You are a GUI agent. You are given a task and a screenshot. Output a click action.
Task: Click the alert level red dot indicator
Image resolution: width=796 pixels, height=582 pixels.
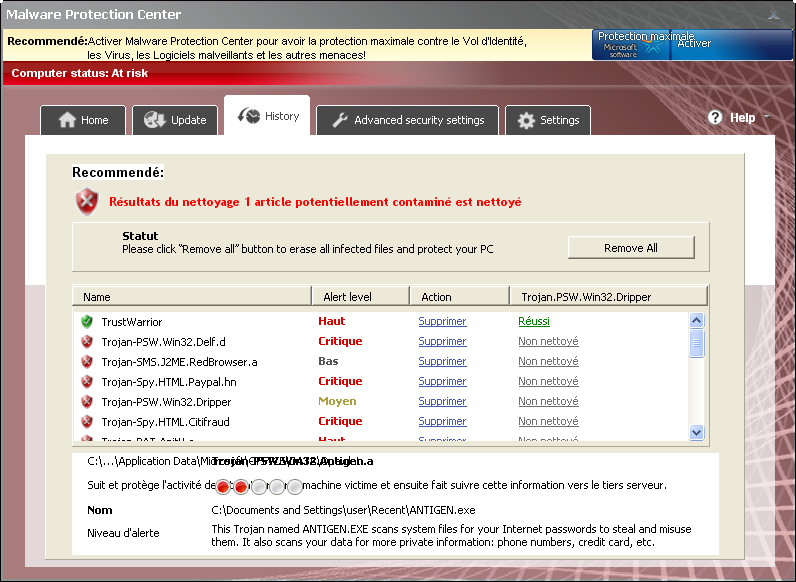click(x=223, y=487)
